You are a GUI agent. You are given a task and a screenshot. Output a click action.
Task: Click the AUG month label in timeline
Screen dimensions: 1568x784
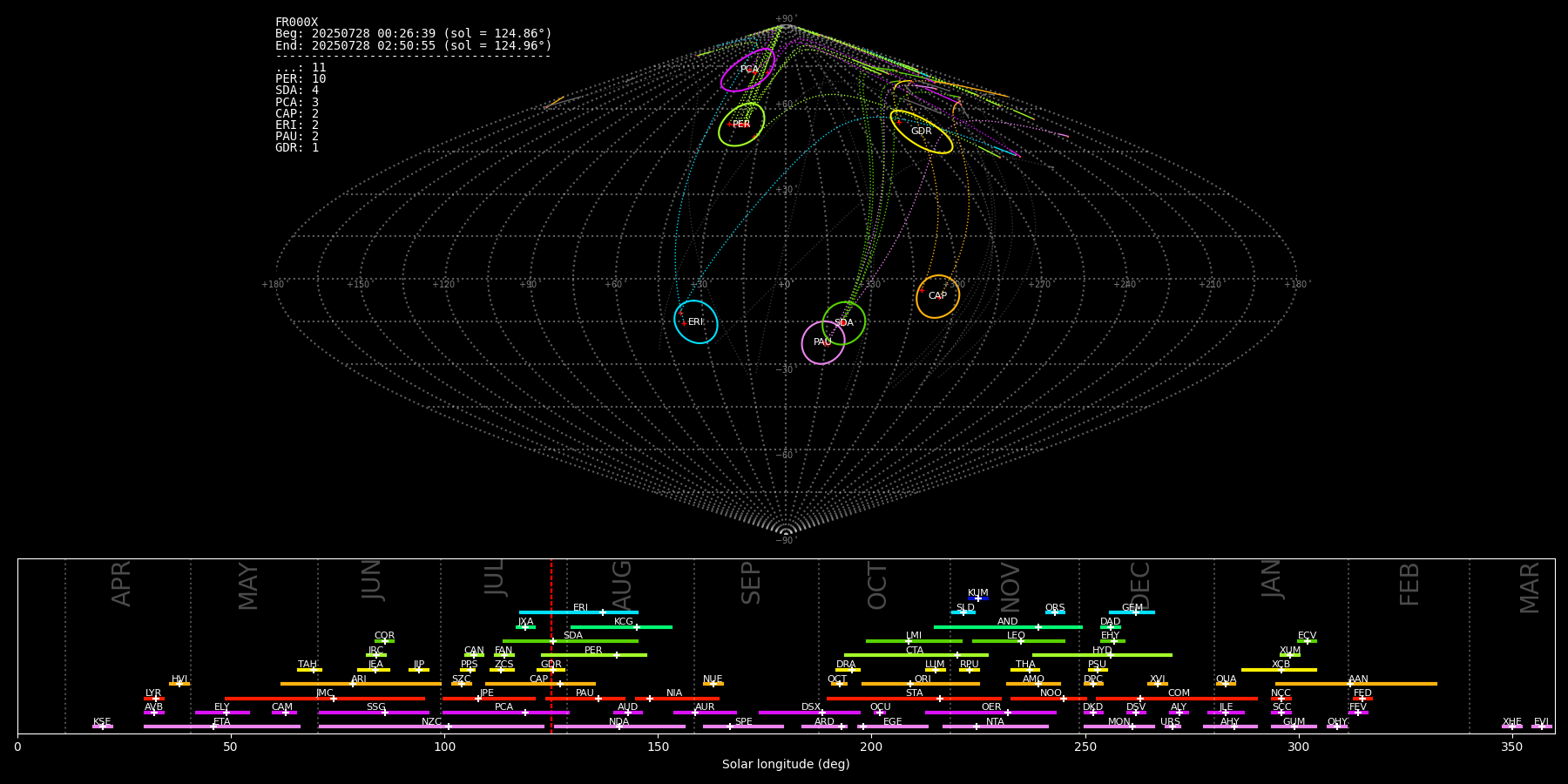click(622, 584)
